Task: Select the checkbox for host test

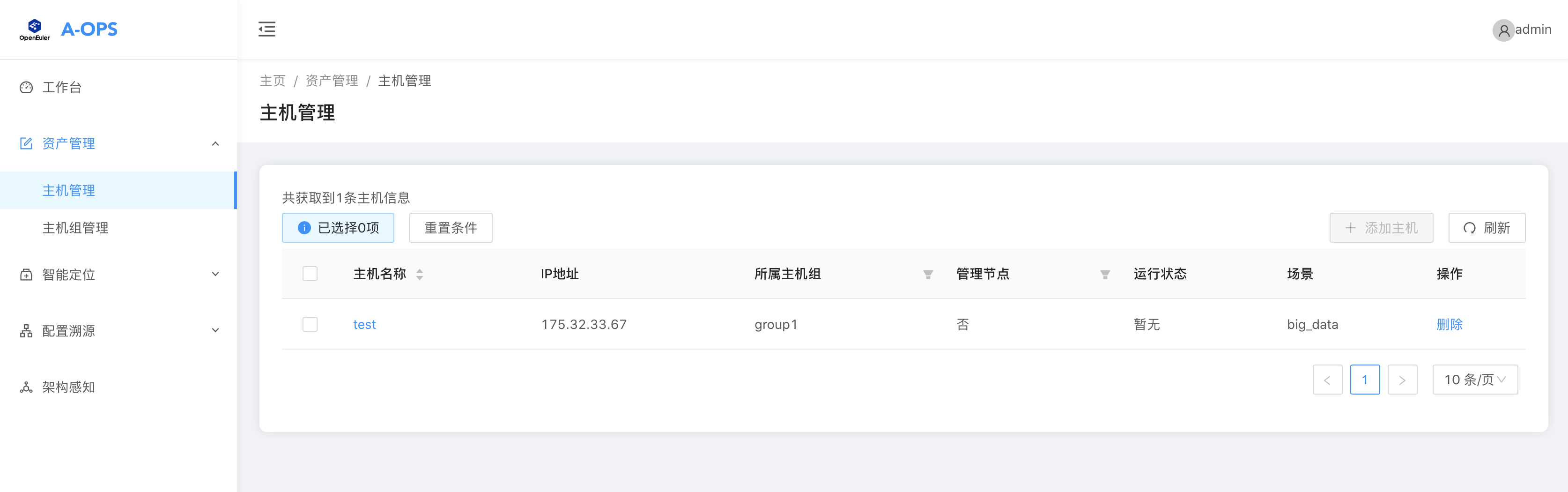Action: click(x=310, y=324)
